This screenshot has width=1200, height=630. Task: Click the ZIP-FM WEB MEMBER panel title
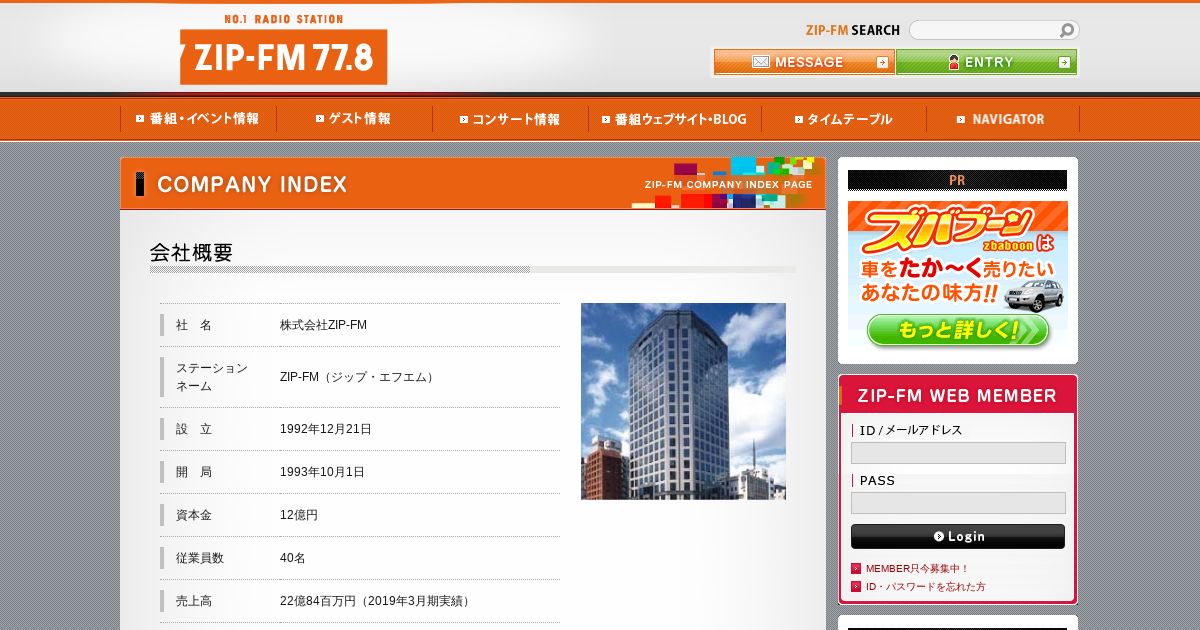pyautogui.click(x=957, y=396)
